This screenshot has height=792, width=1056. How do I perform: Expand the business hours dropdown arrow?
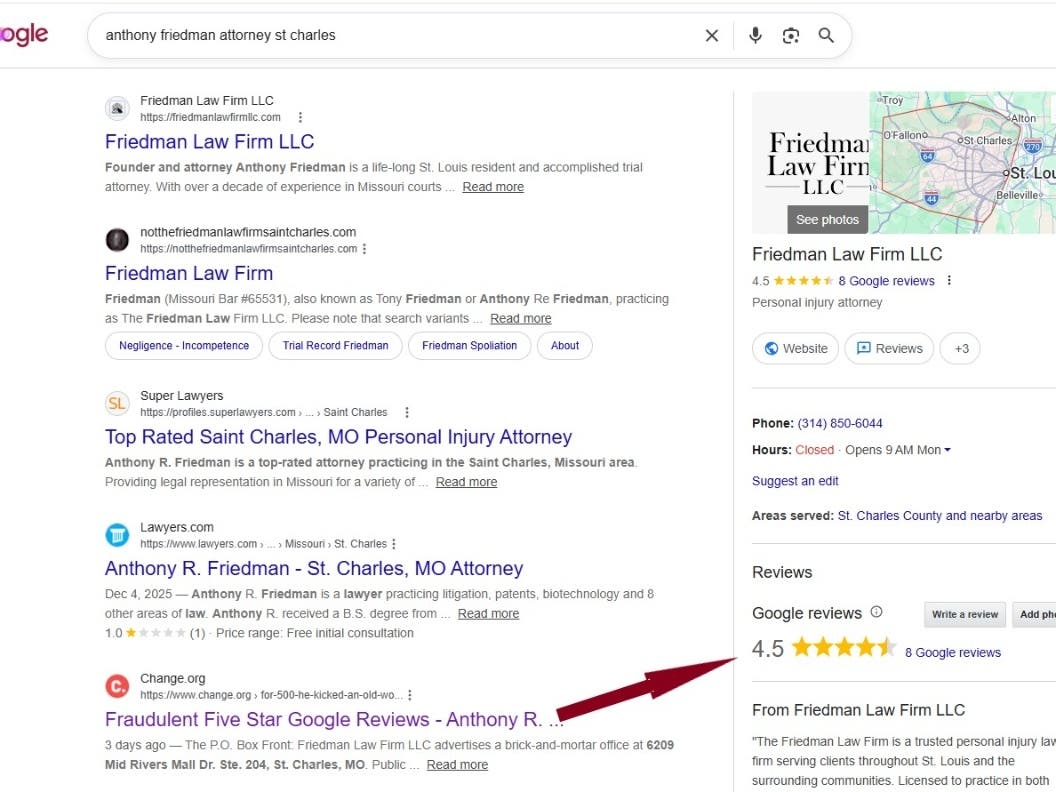point(948,450)
